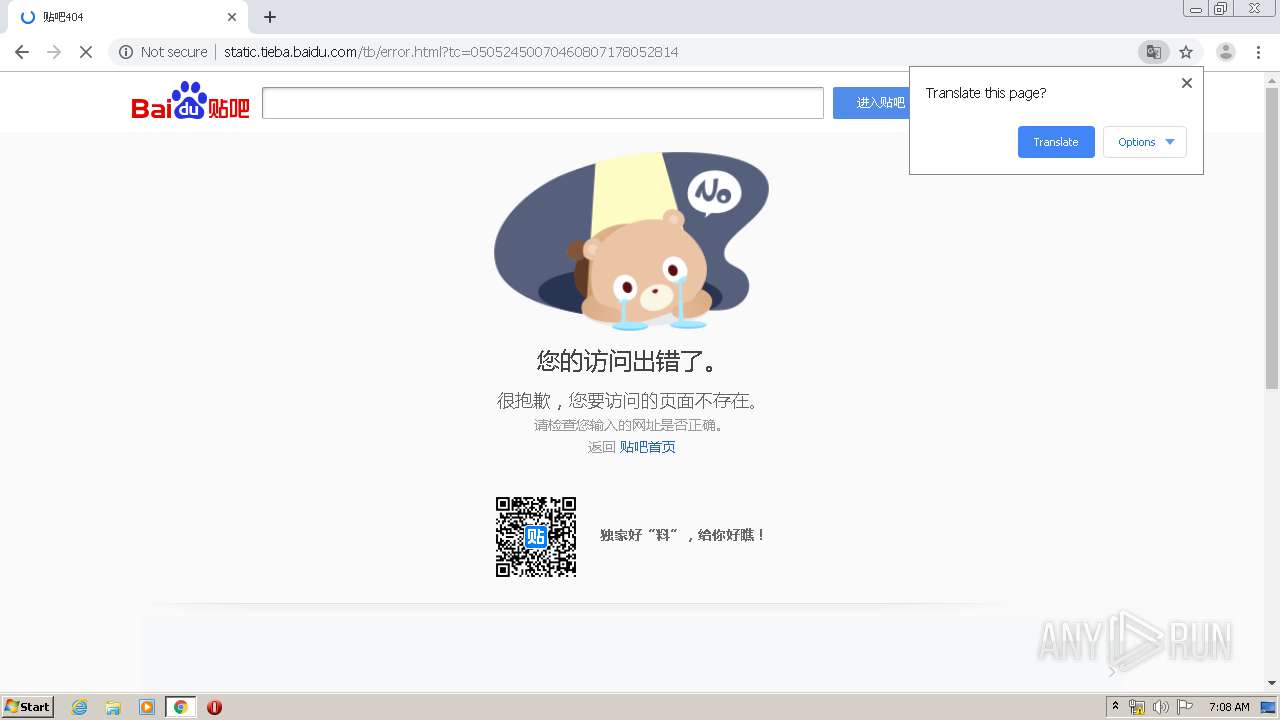
Task: Click the Baidu Tieba logo
Action: tap(191, 101)
